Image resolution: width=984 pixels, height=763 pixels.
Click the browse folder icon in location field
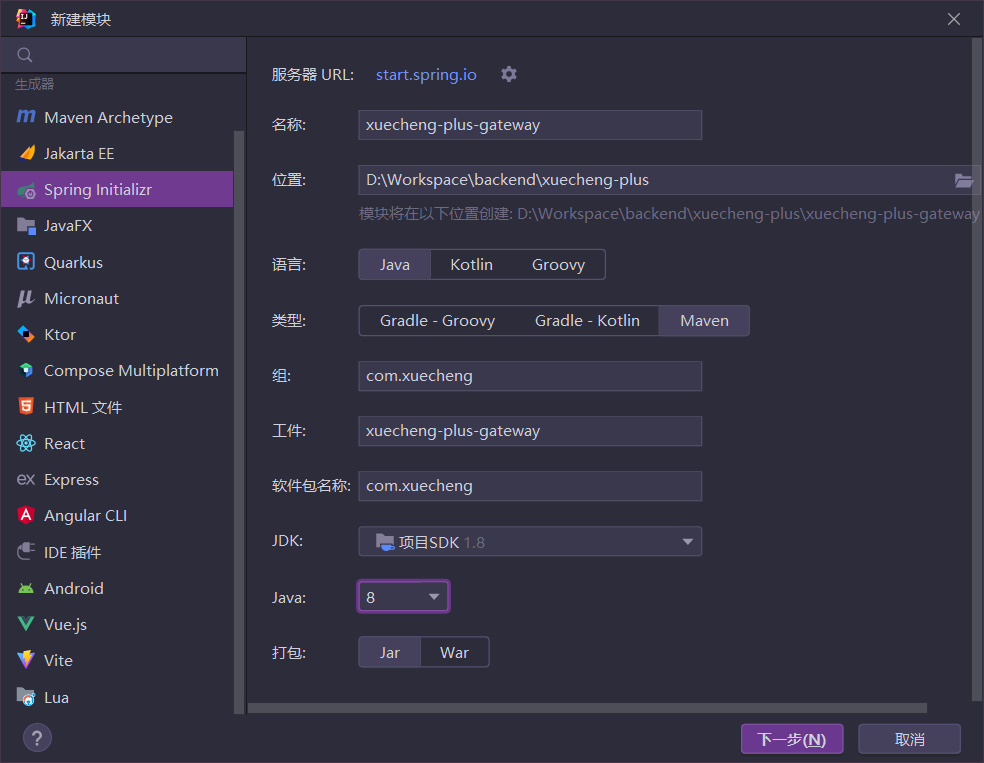click(x=963, y=180)
